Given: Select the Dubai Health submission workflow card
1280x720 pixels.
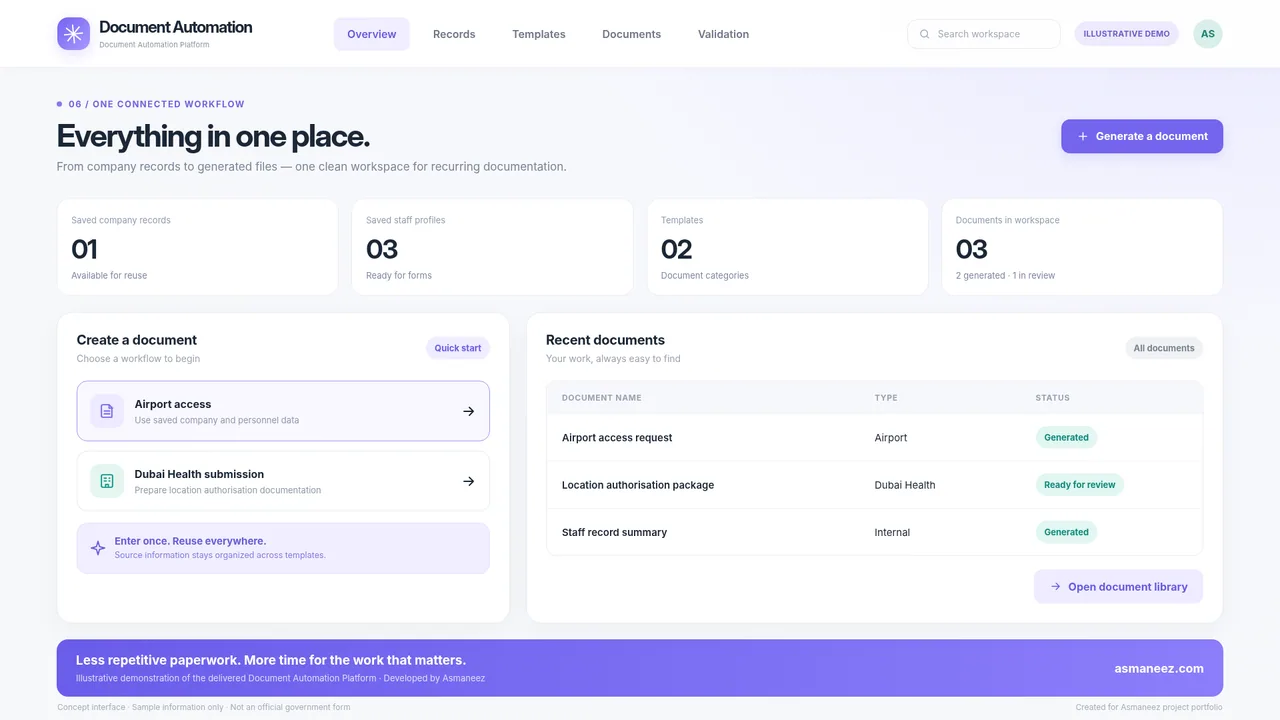Looking at the screenshot, I should [x=283, y=481].
